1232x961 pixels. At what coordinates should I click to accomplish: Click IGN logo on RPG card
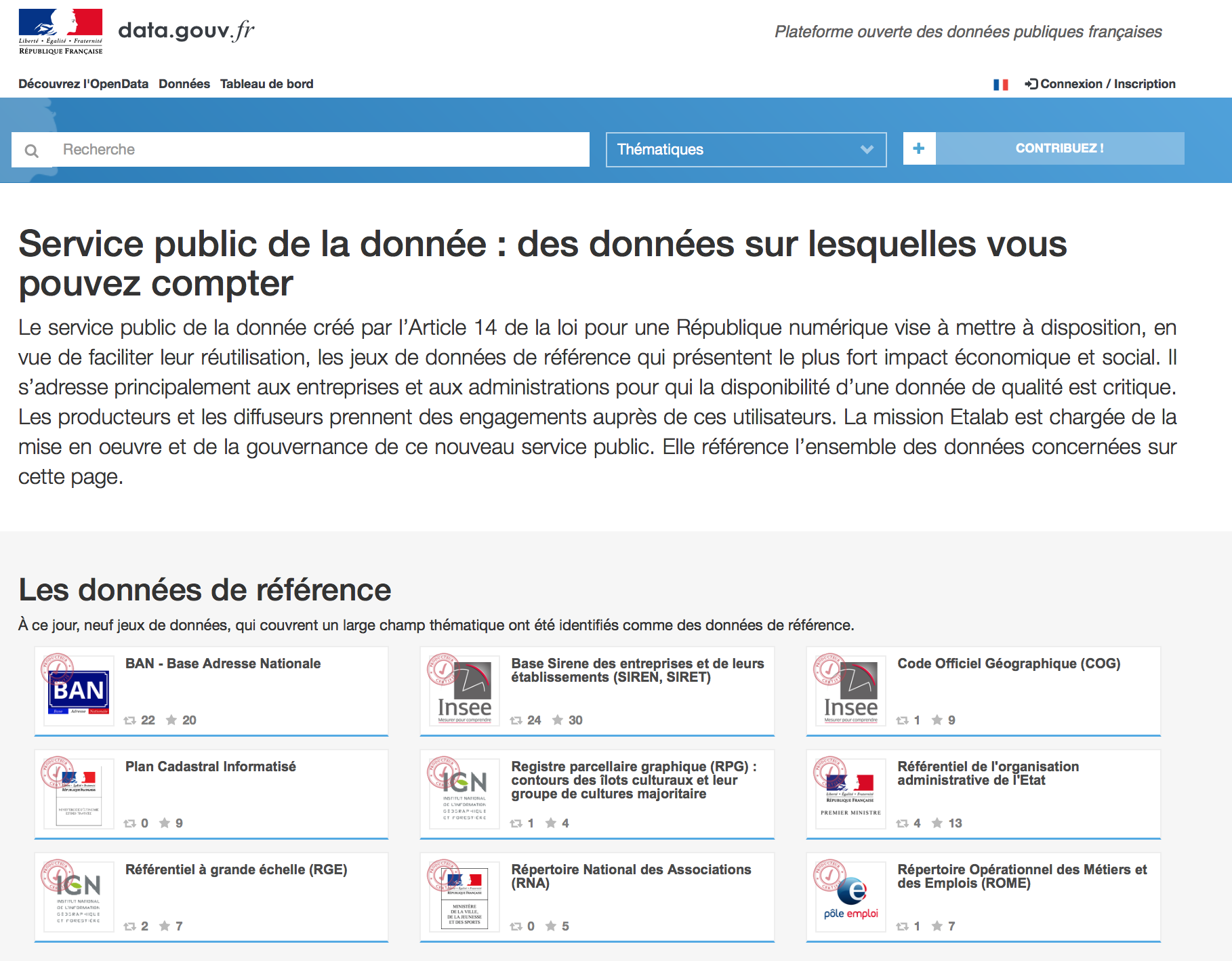tap(465, 795)
